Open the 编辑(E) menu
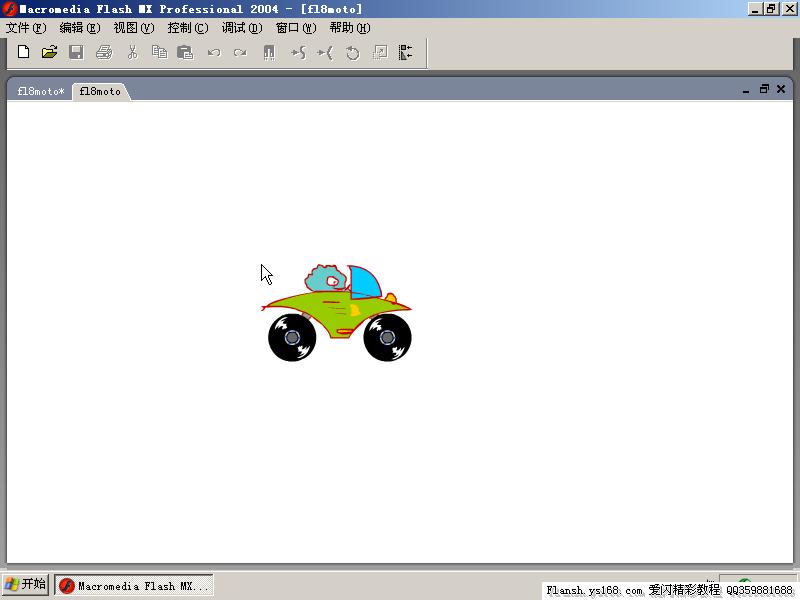This screenshot has width=800, height=600. pyautogui.click(x=80, y=28)
